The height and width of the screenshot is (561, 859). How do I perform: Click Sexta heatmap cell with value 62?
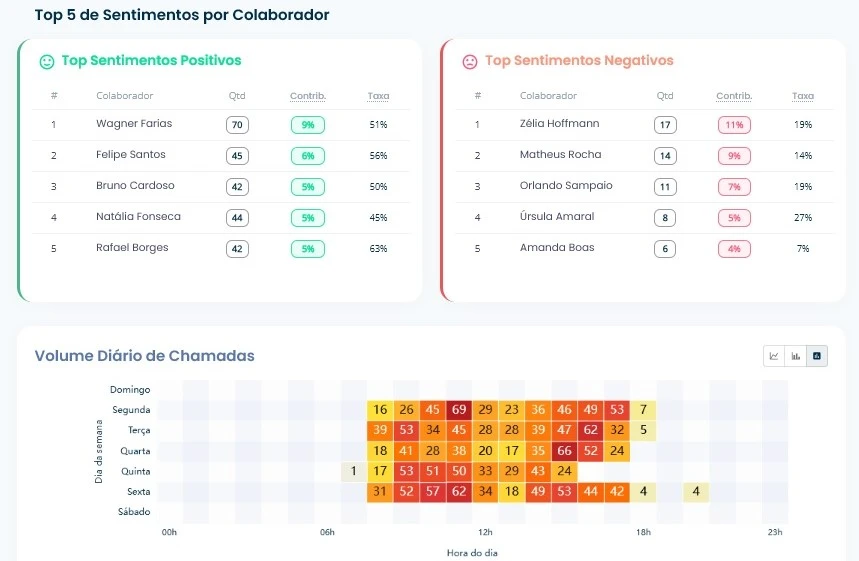coord(459,492)
